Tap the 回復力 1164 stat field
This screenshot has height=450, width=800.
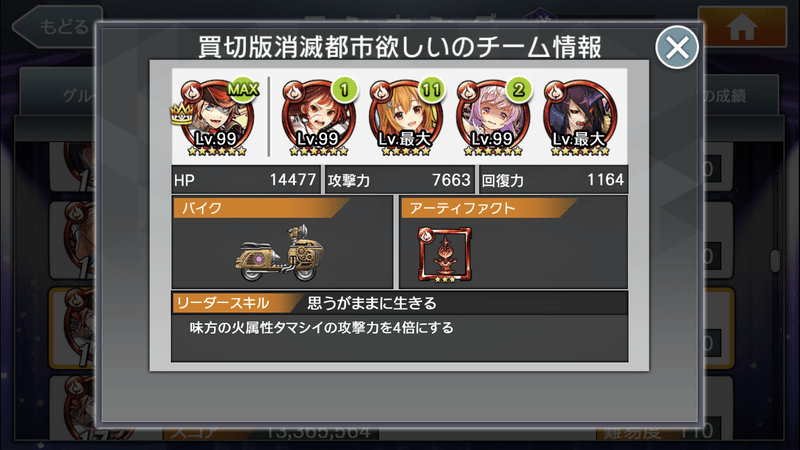(554, 180)
